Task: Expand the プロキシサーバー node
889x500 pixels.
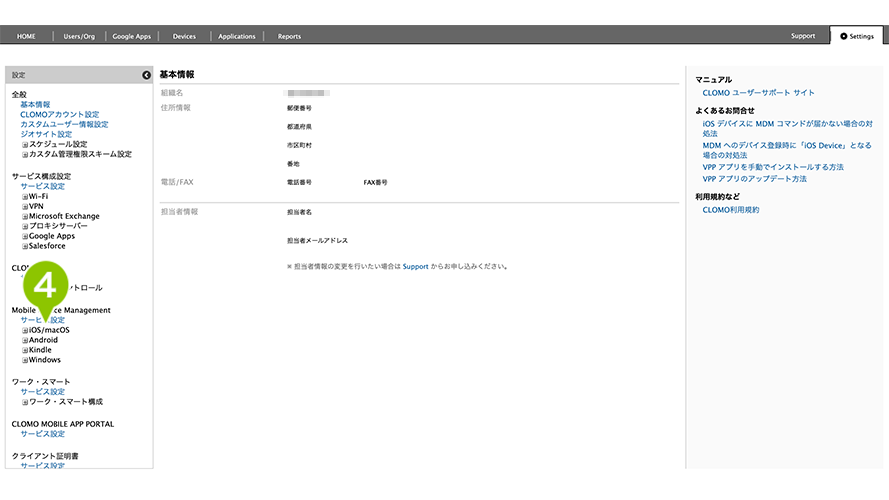Action: tap(25, 226)
